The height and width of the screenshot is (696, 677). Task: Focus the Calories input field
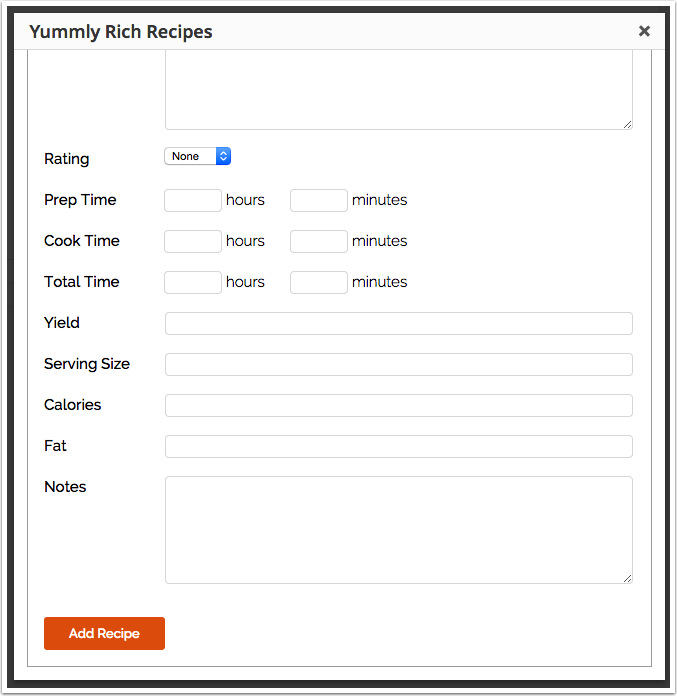[398, 405]
